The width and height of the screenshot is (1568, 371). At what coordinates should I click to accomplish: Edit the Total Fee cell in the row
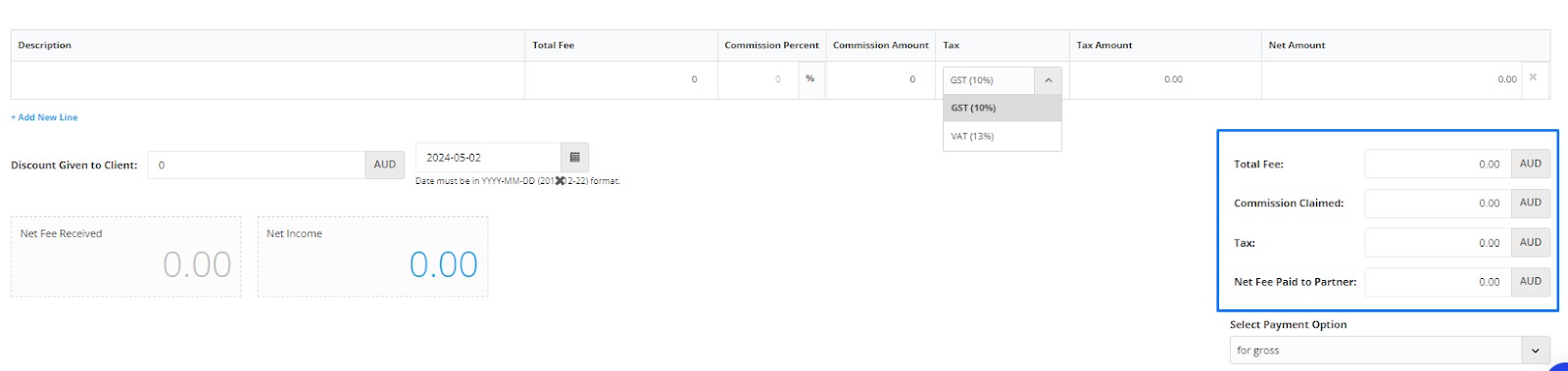[621, 79]
